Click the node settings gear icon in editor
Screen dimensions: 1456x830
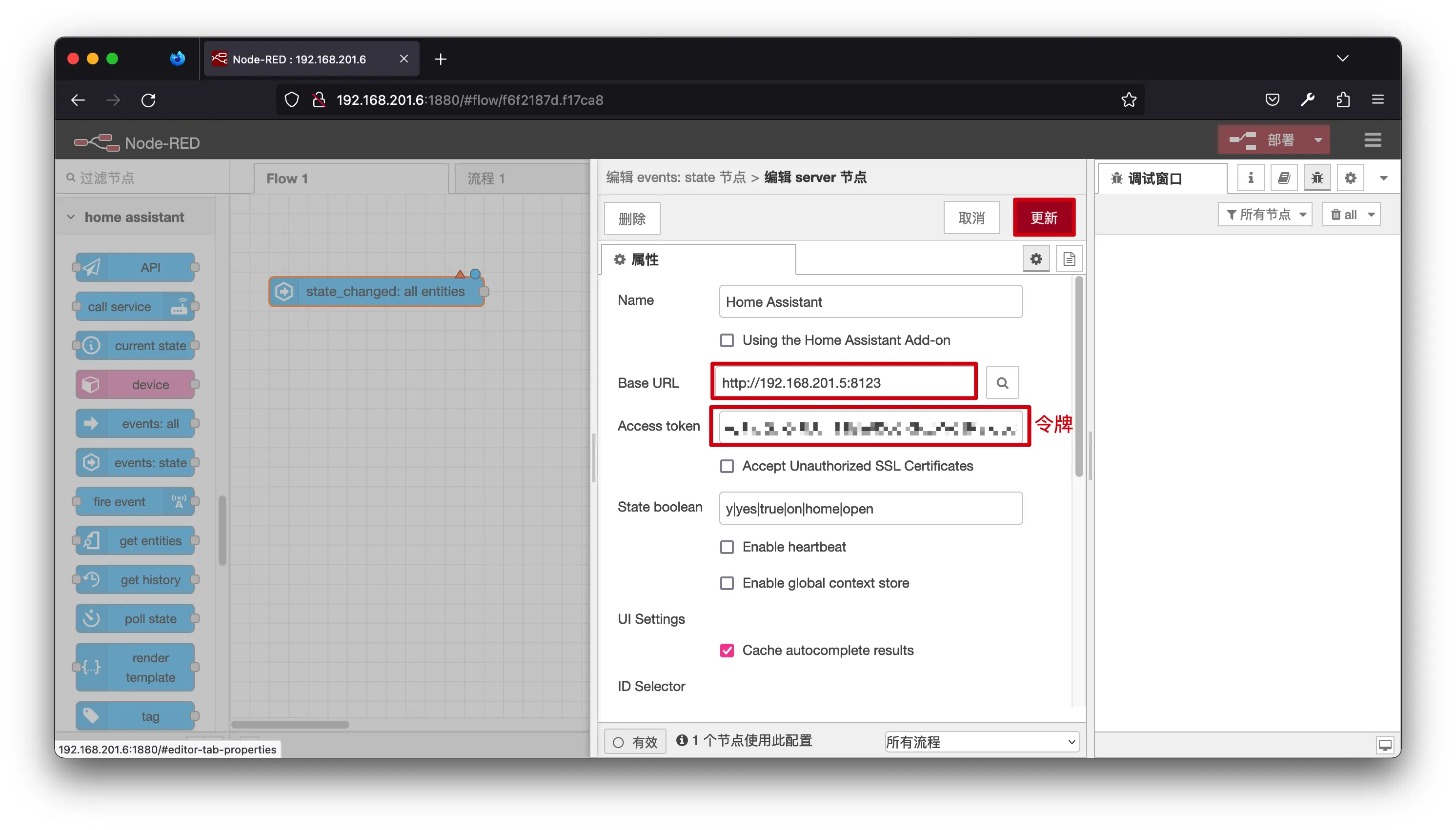(1036, 259)
